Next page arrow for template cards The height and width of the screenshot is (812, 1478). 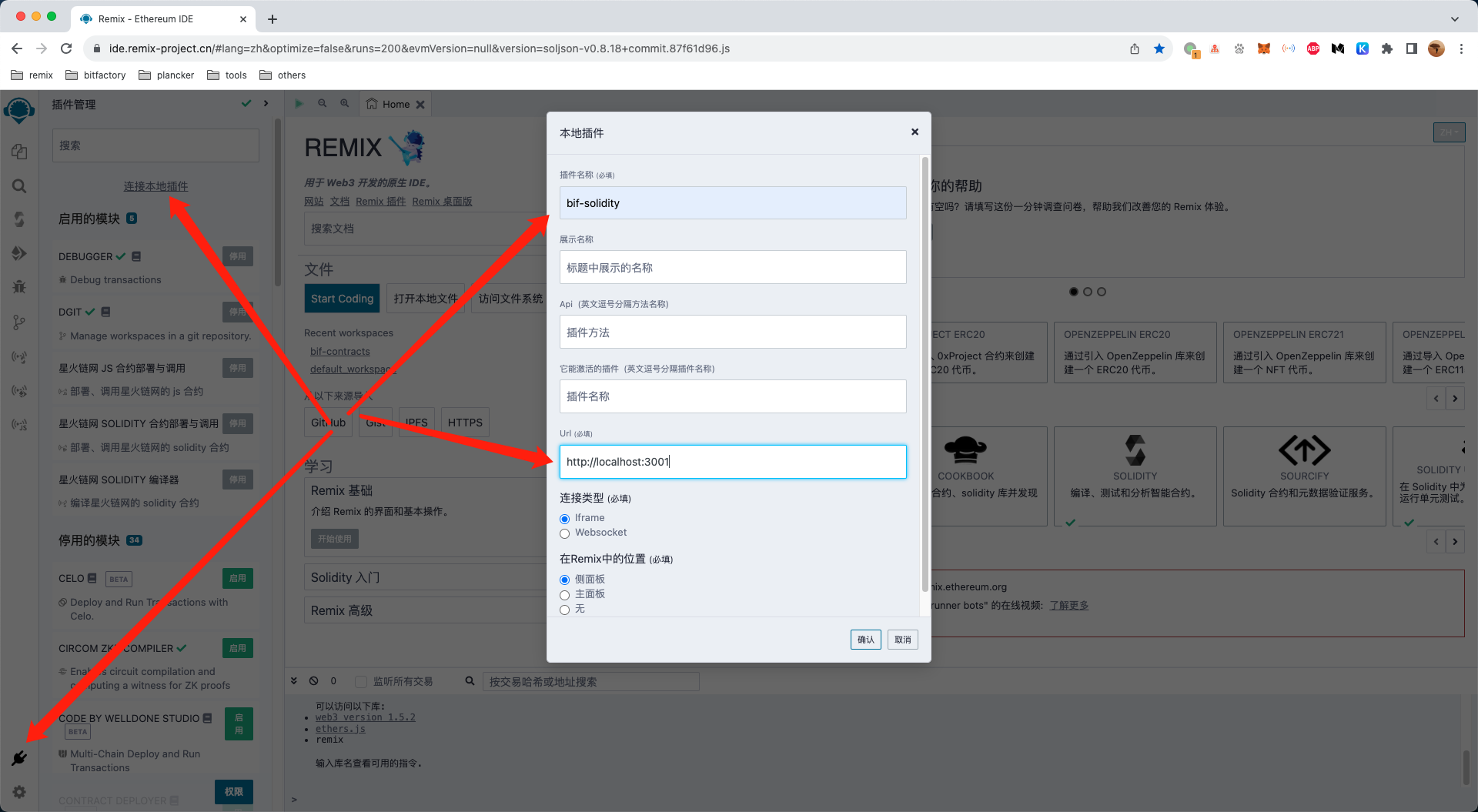(x=1455, y=399)
